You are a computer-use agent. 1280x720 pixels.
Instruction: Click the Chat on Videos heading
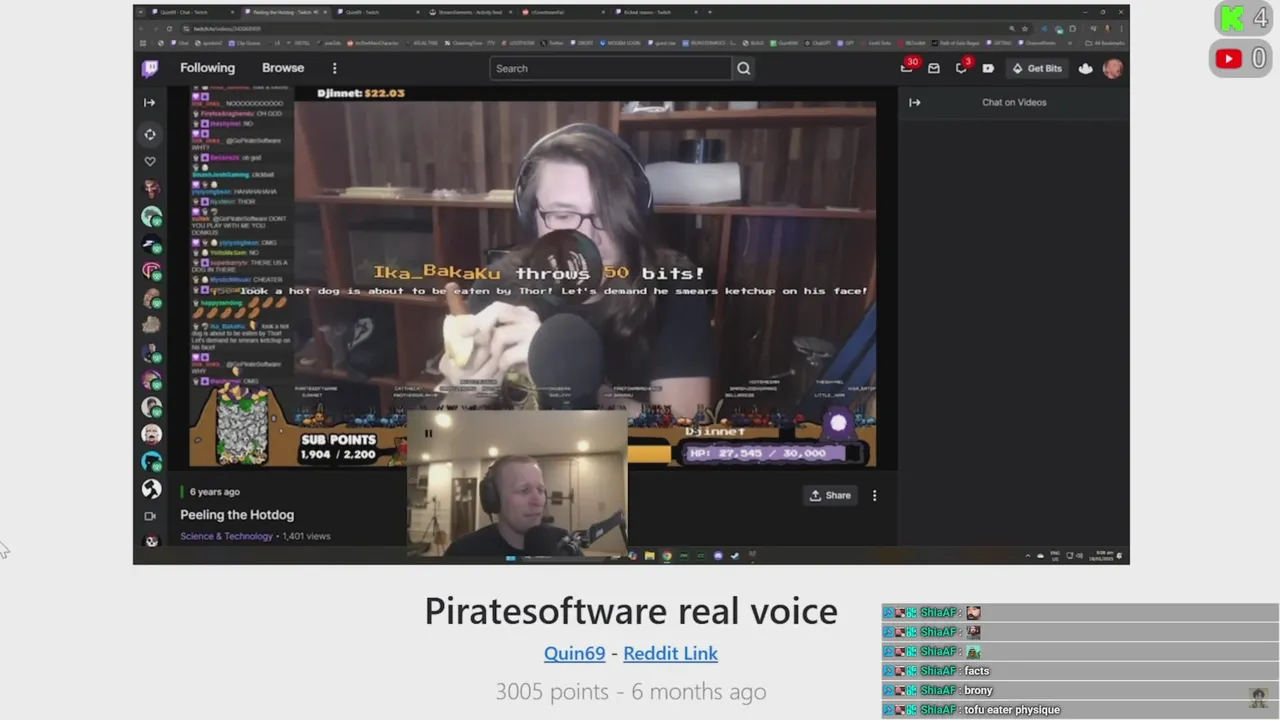pos(1014,102)
